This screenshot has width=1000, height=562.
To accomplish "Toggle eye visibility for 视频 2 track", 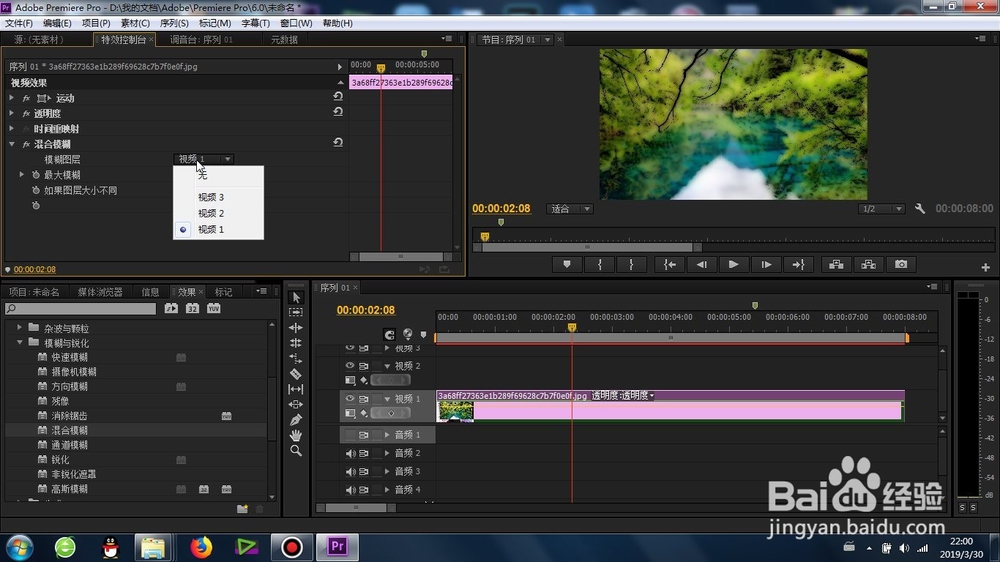I will (x=350, y=366).
